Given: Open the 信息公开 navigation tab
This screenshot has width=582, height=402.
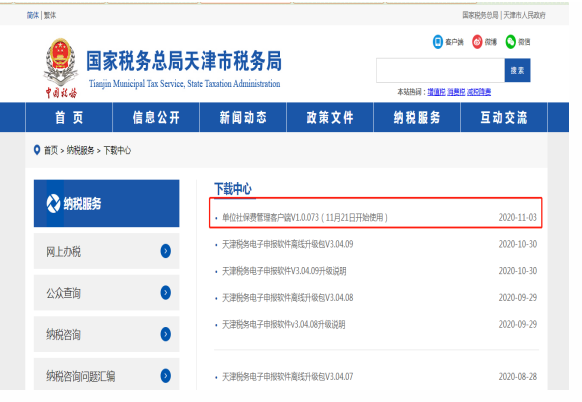Looking at the screenshot, I should pos(156,117).
